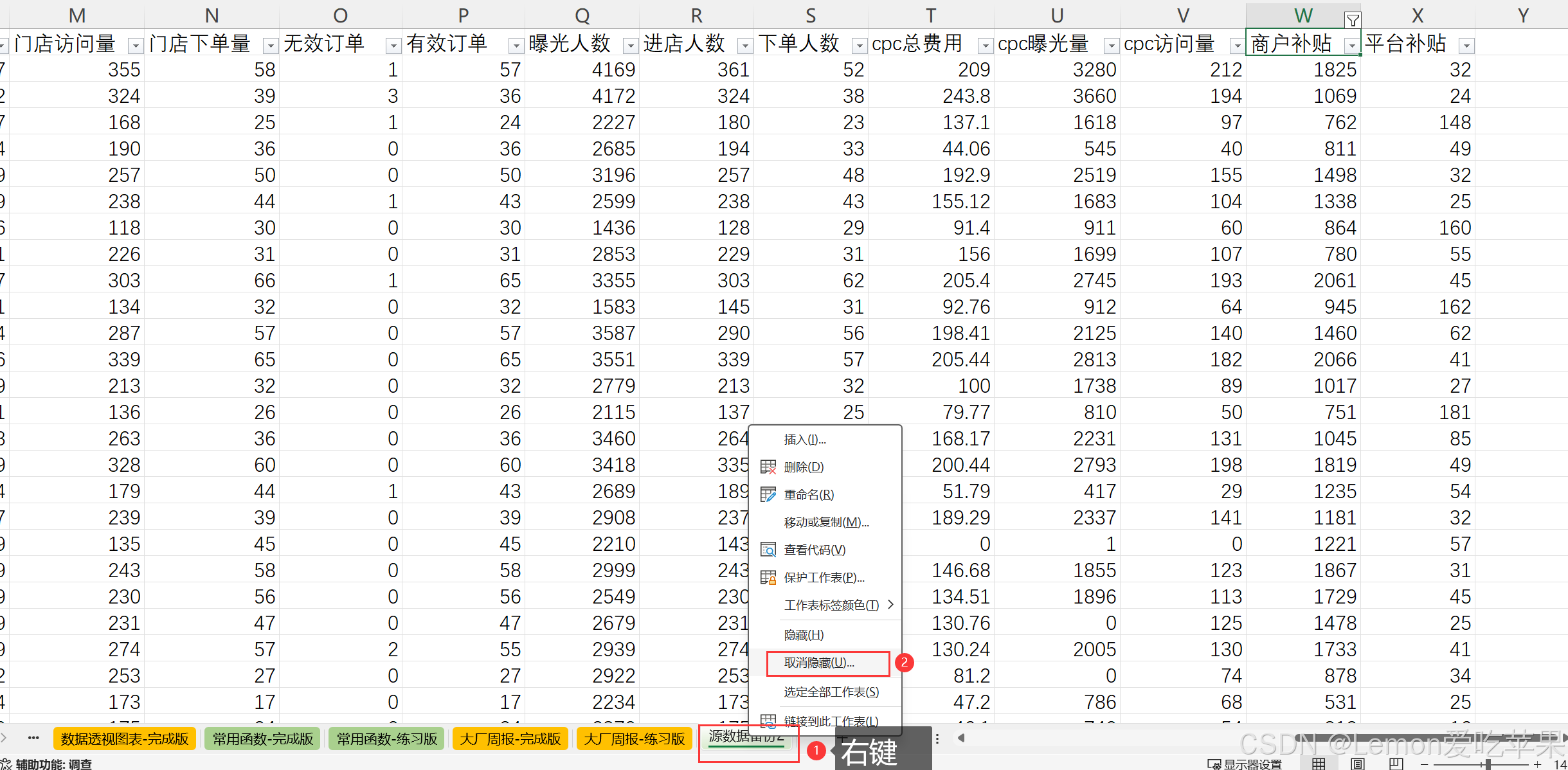Screen dimensions: 1568x770
Task: Open filter dropdown for 商户补贴
Action: (x=1352, y=46)
